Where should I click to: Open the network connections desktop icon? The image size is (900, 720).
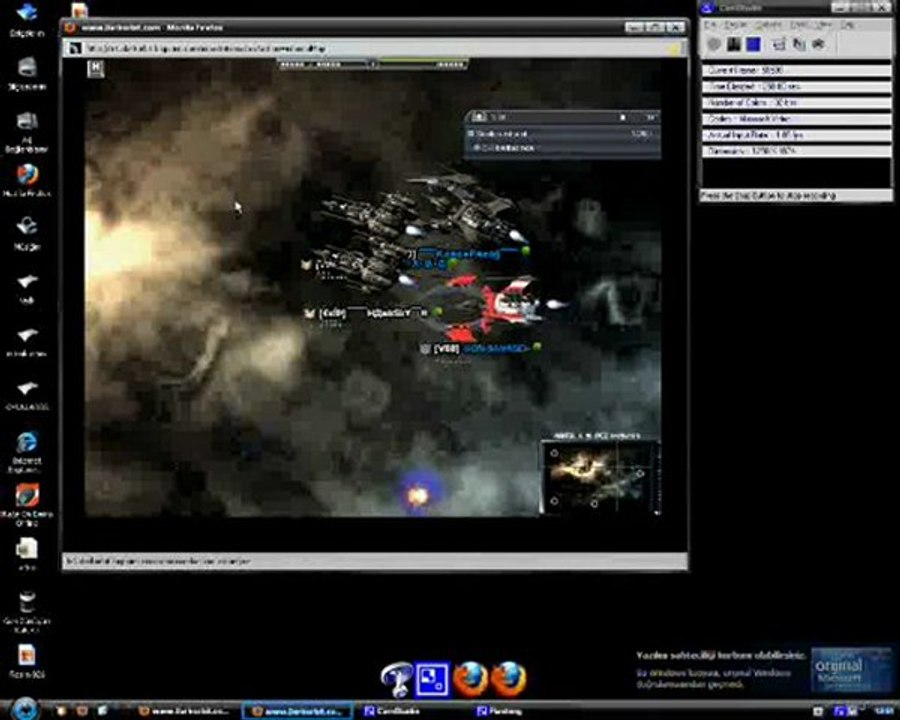pos(27,131)
